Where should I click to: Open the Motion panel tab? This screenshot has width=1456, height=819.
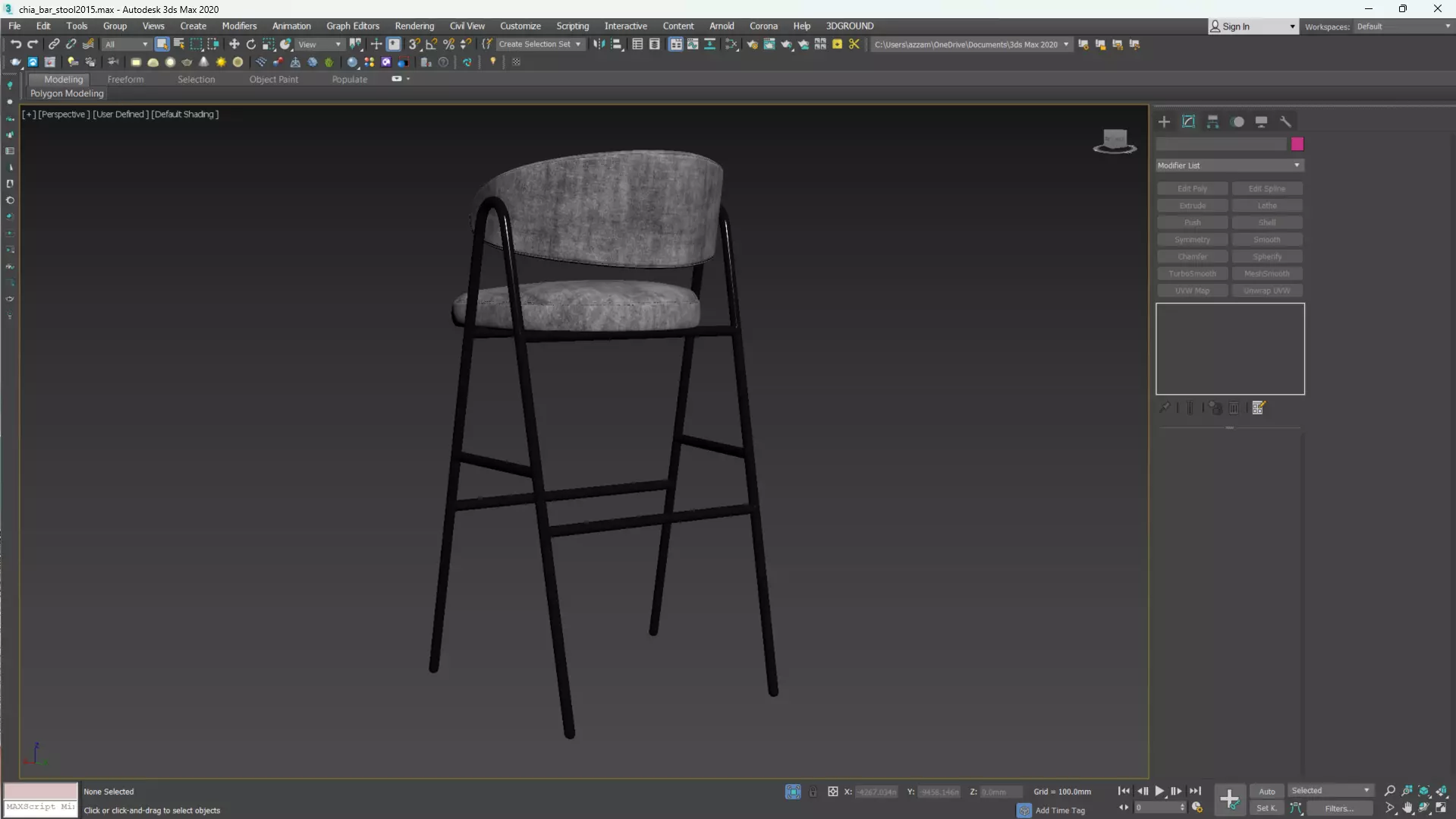(x=1237, y=121)
